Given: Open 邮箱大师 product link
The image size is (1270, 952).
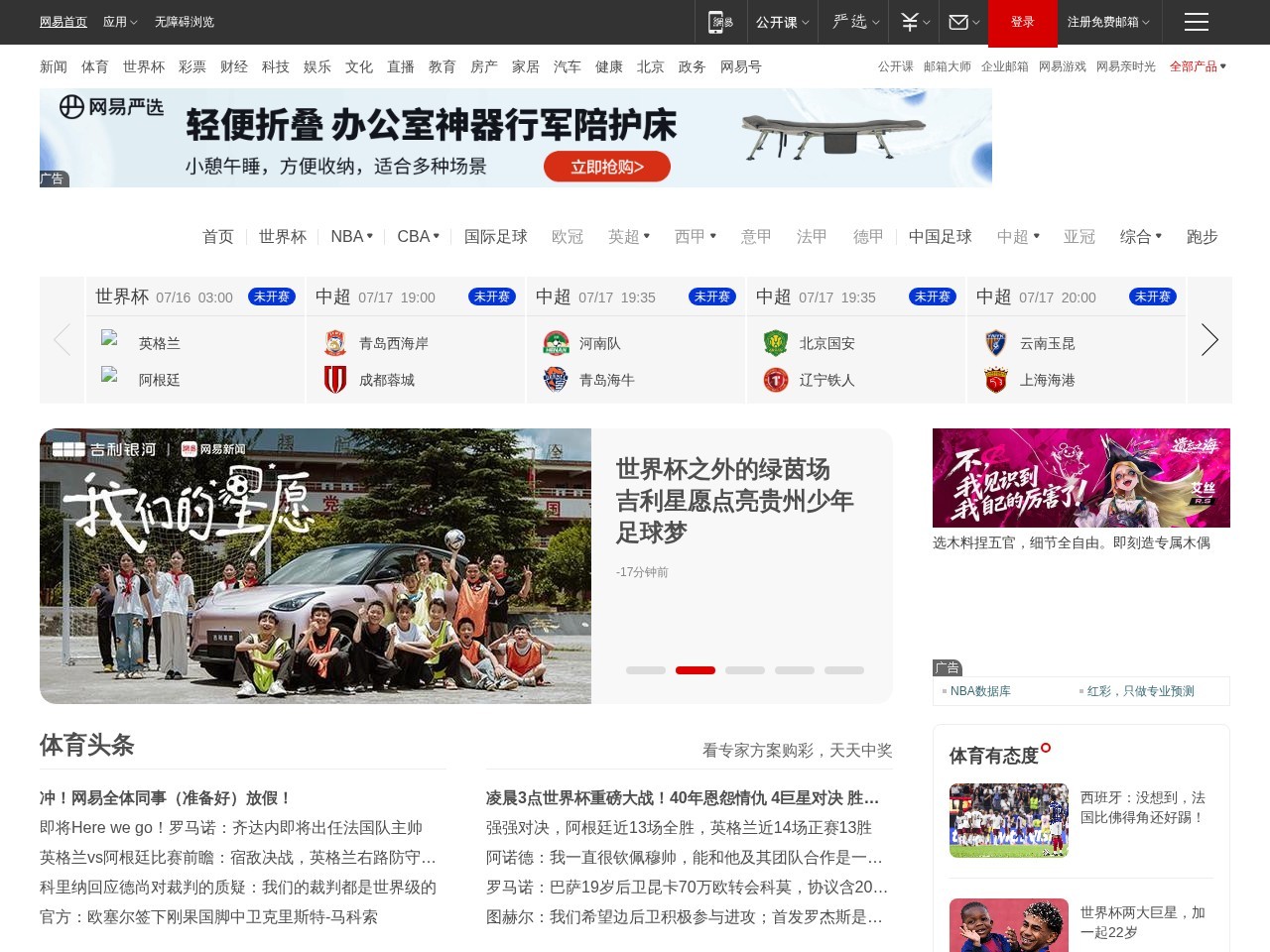Looking at the screenshot, I should coord(948,66).
